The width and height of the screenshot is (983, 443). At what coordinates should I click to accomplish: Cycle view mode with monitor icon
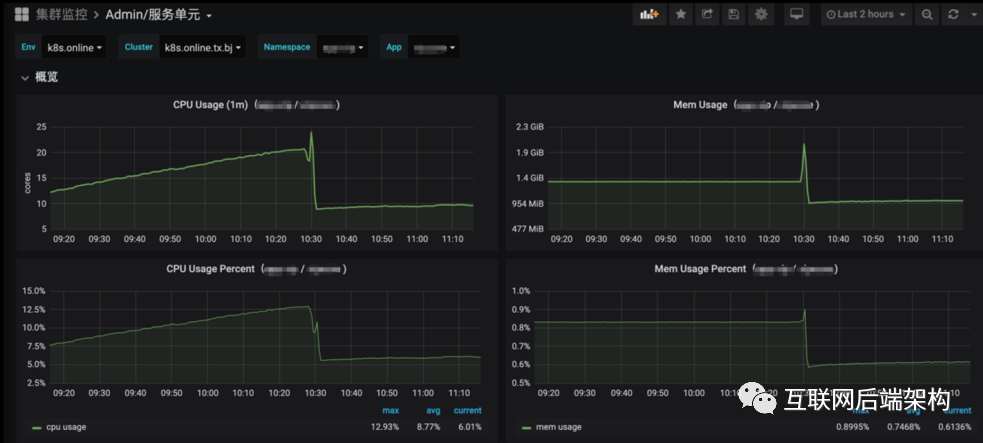point(797,14)
